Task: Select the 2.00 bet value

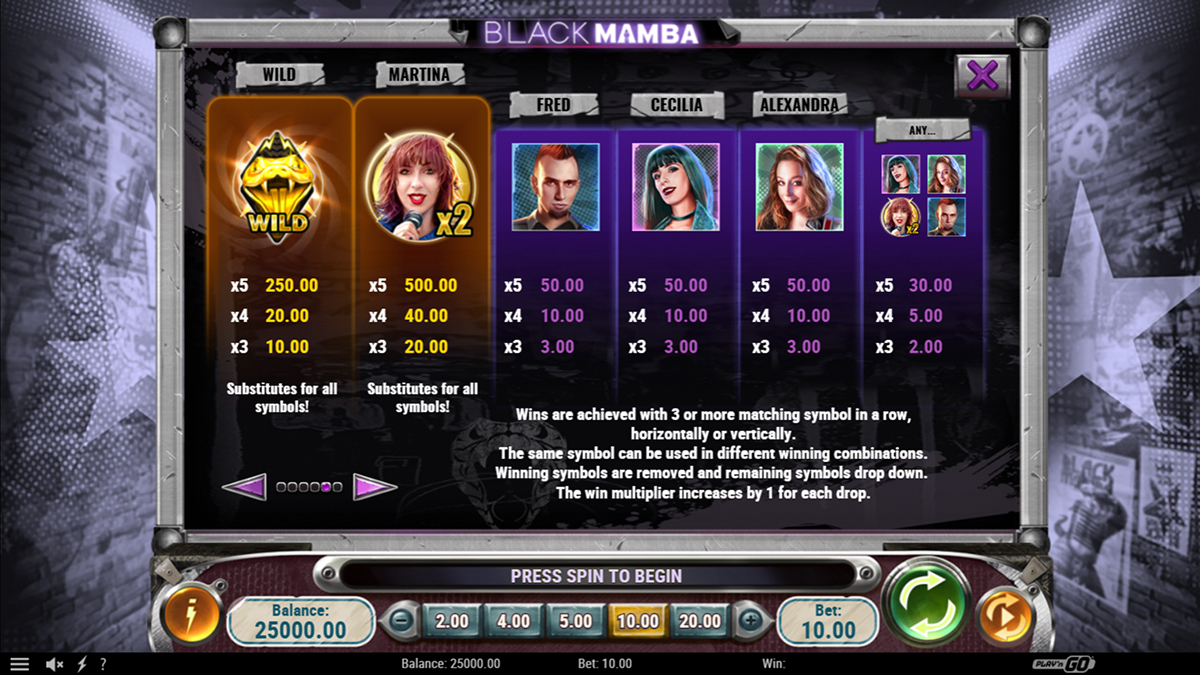Action: [x=452, y=621]
